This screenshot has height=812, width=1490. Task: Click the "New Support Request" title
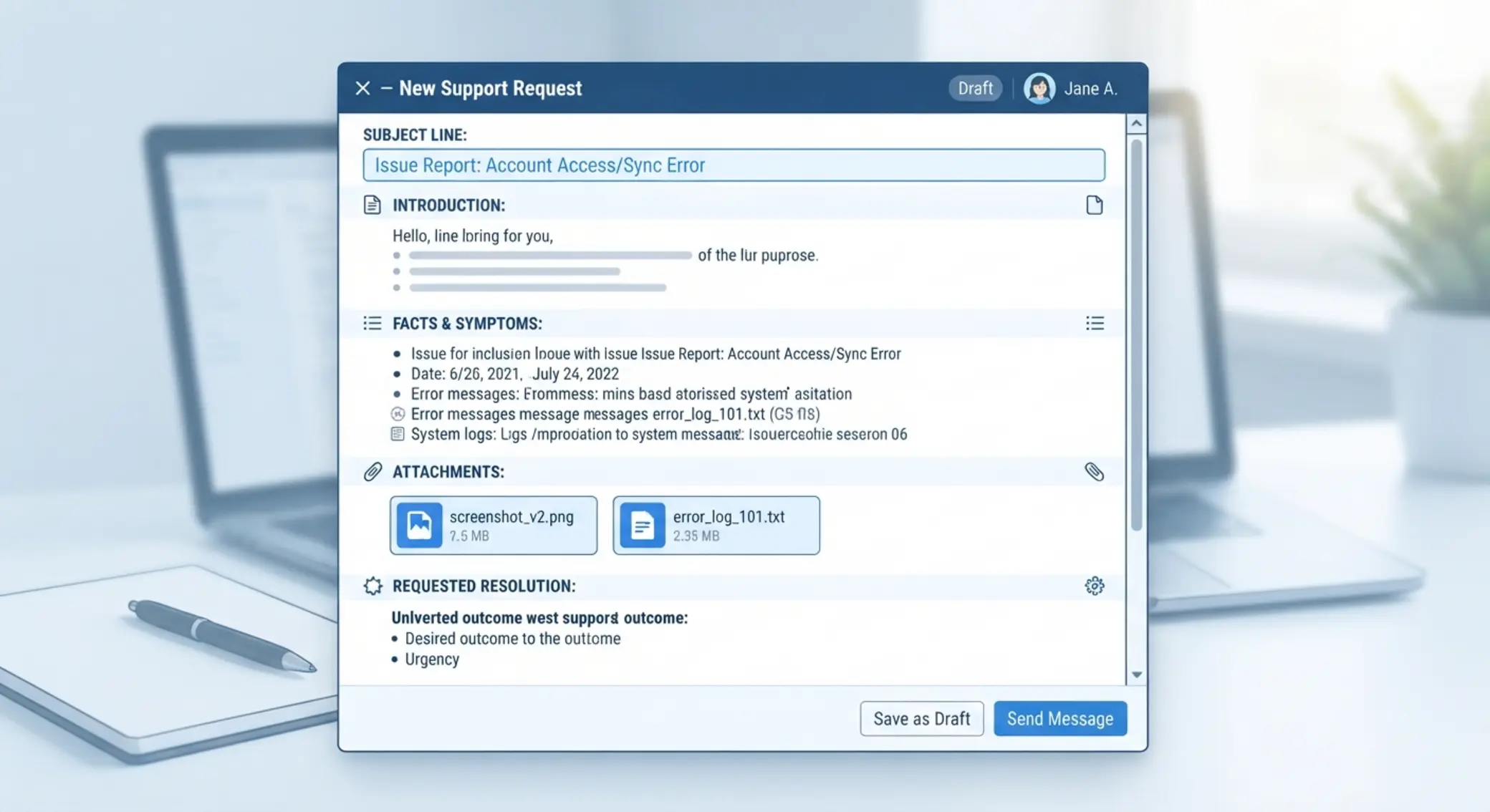coord(490,88)
